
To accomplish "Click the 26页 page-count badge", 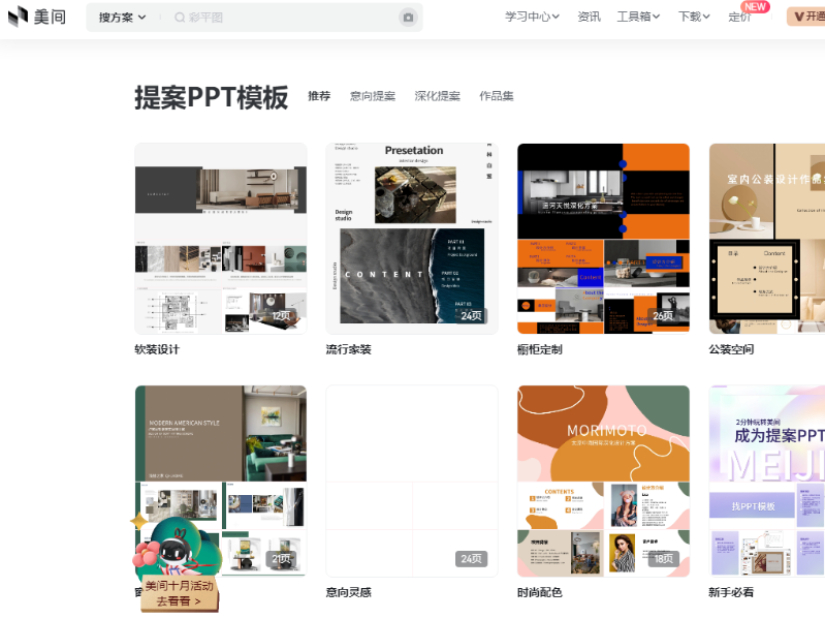I will pyautogui.click(x=663, y=315).
